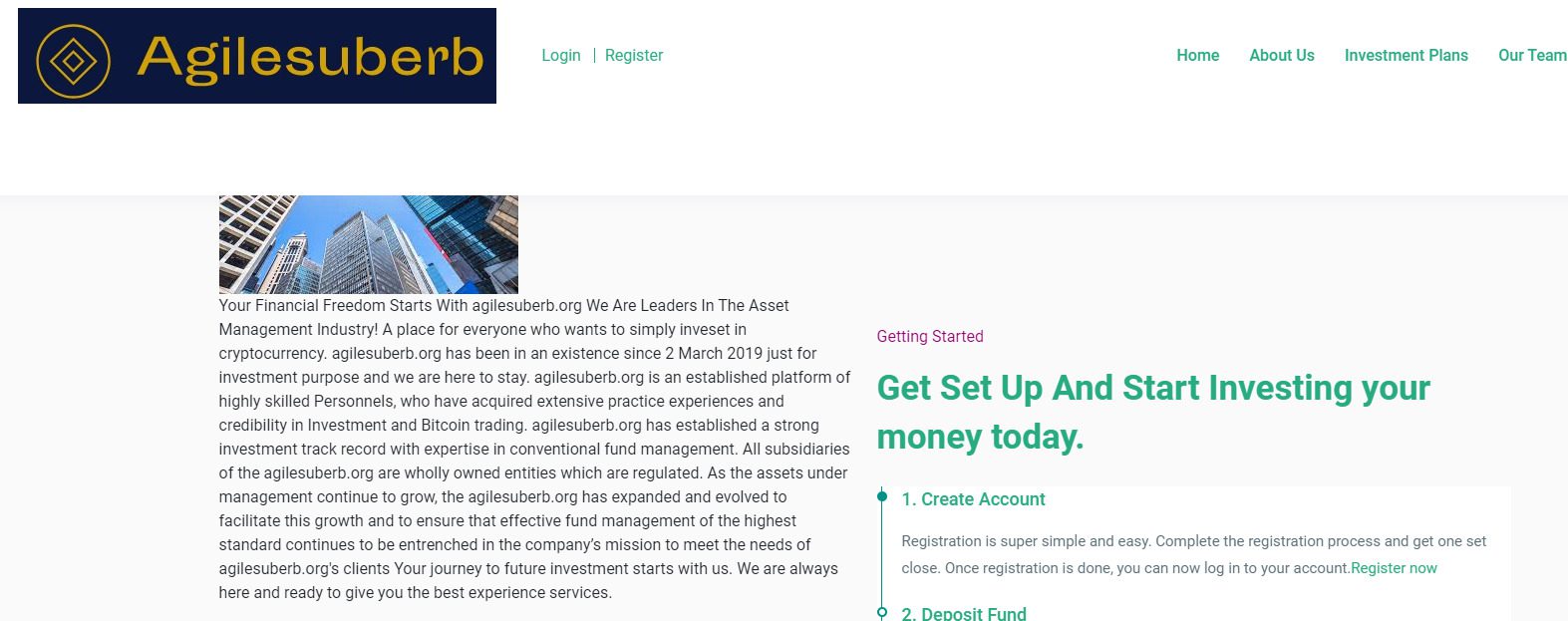Screen dimensions: 1568x621
Task: Click the filled dot marker beside Create Account
Action: [x=882, y=496]
